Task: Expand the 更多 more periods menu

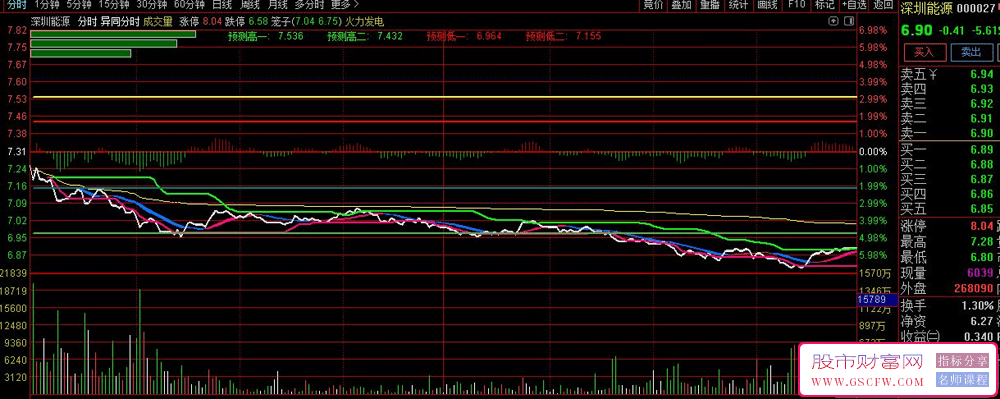Action: (345, 5)
